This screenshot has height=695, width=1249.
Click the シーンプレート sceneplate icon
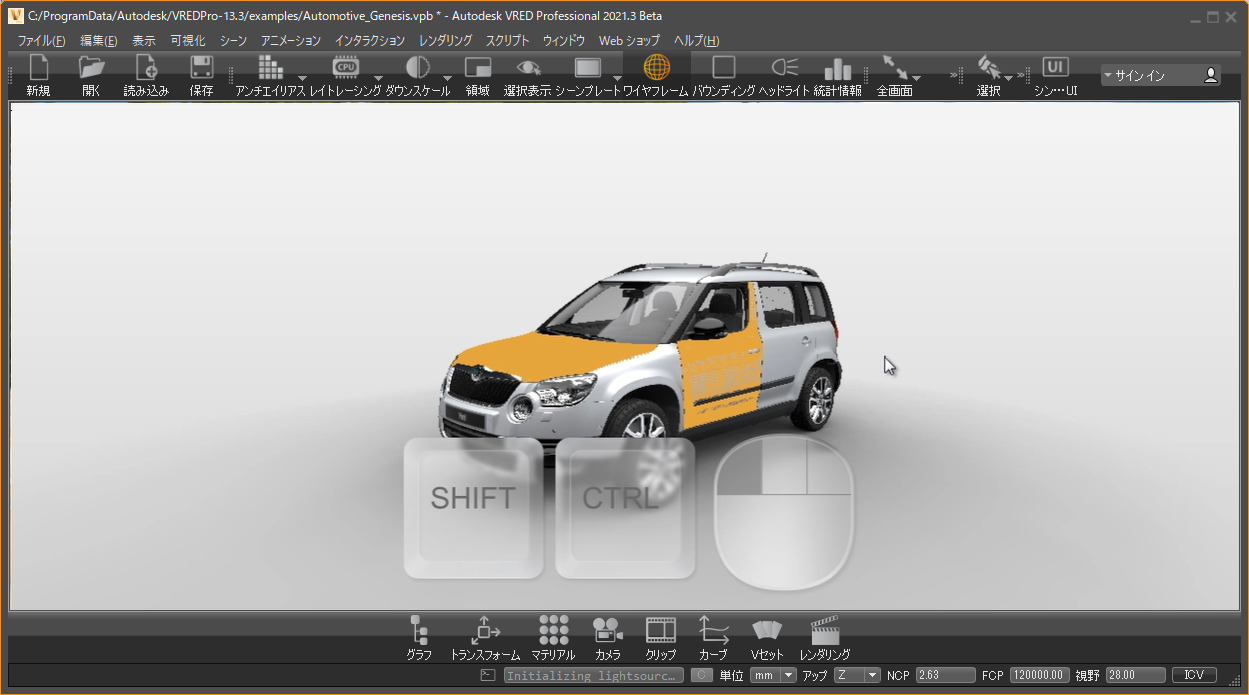coord(588,67)
